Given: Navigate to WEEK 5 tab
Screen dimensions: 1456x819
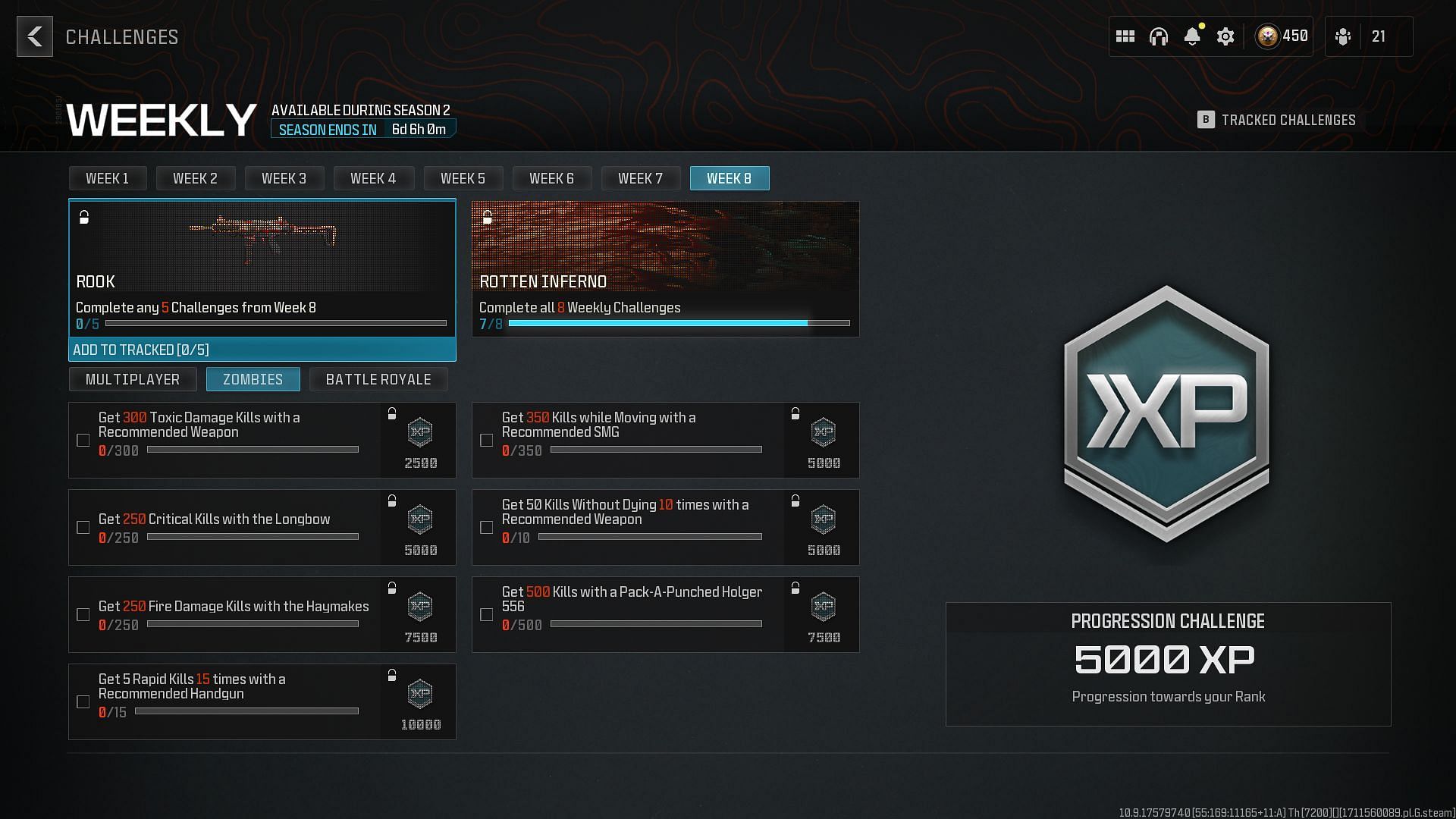Looking at the screenshot, I should click(x=463, y=178).
